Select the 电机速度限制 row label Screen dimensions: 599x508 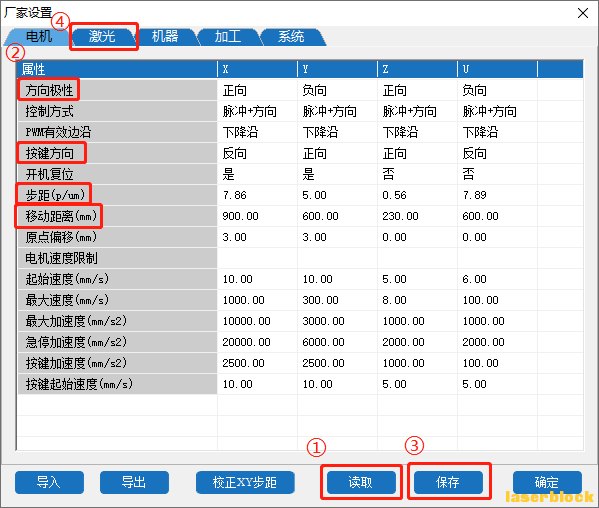118,258
